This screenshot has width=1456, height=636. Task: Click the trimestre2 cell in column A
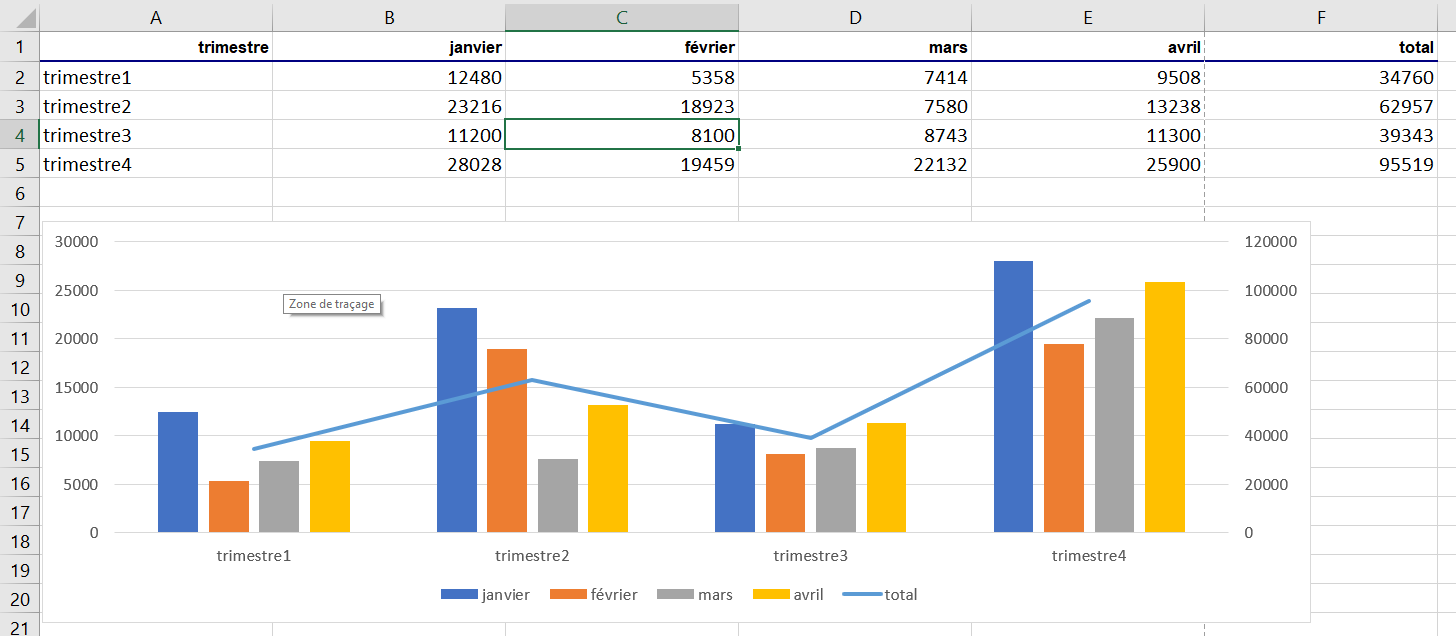tap(155, 106)
